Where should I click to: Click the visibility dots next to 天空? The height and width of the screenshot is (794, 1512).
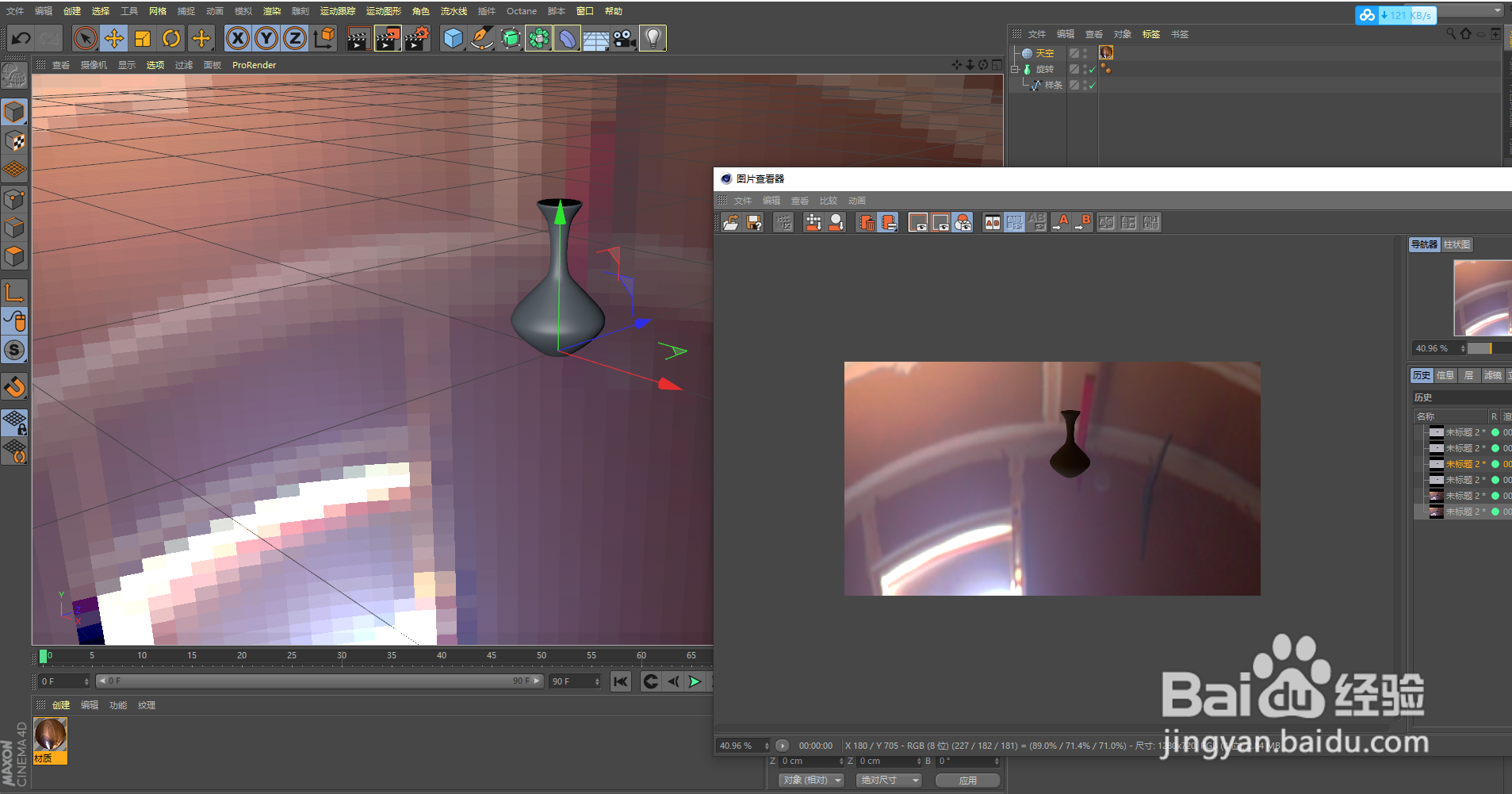coord(1085,53)
